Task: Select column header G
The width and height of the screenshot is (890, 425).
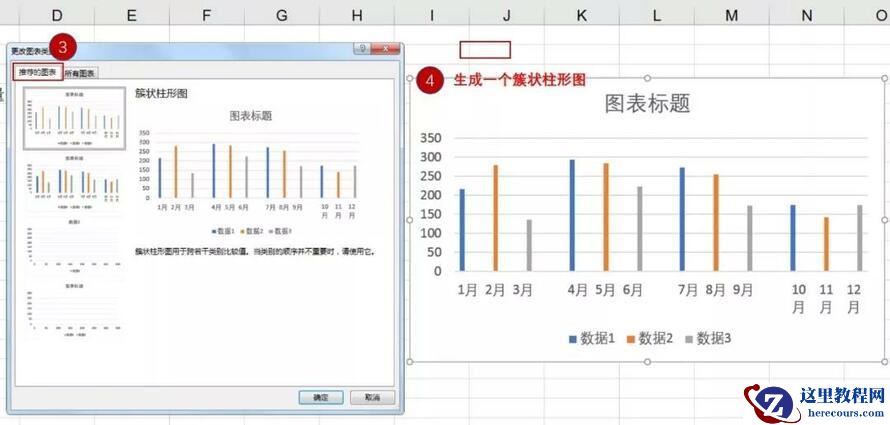Action: pyautogui.click(x=282, y=15)
